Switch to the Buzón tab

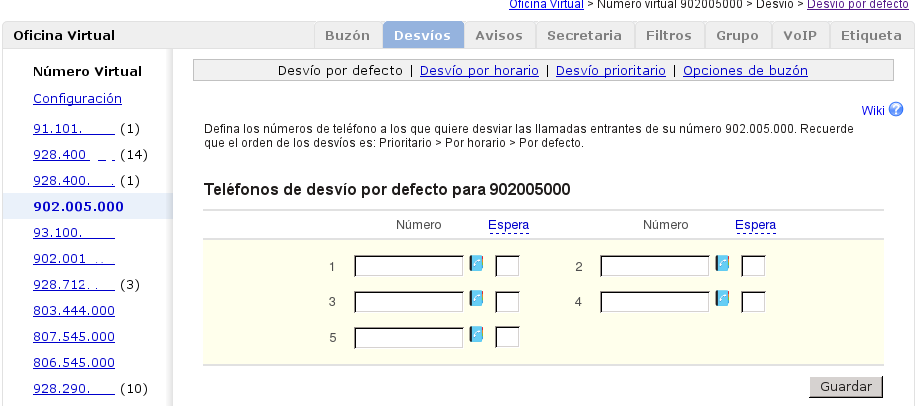348,36
